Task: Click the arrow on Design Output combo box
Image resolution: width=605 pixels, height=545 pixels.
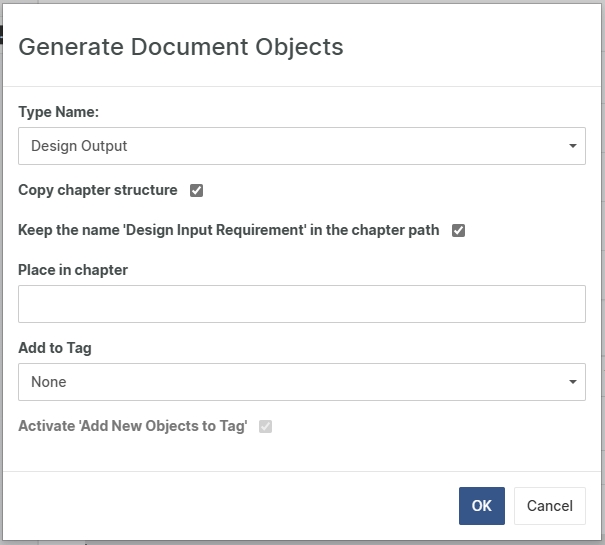Action: [572, 146]
